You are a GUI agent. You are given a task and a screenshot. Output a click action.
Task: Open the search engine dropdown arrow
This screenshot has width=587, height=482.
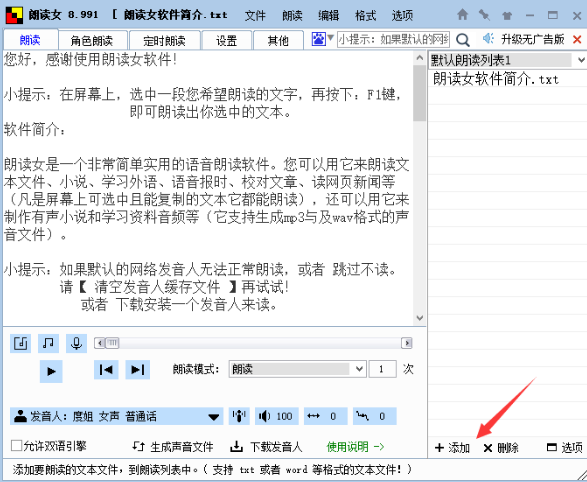coord(331,37)
